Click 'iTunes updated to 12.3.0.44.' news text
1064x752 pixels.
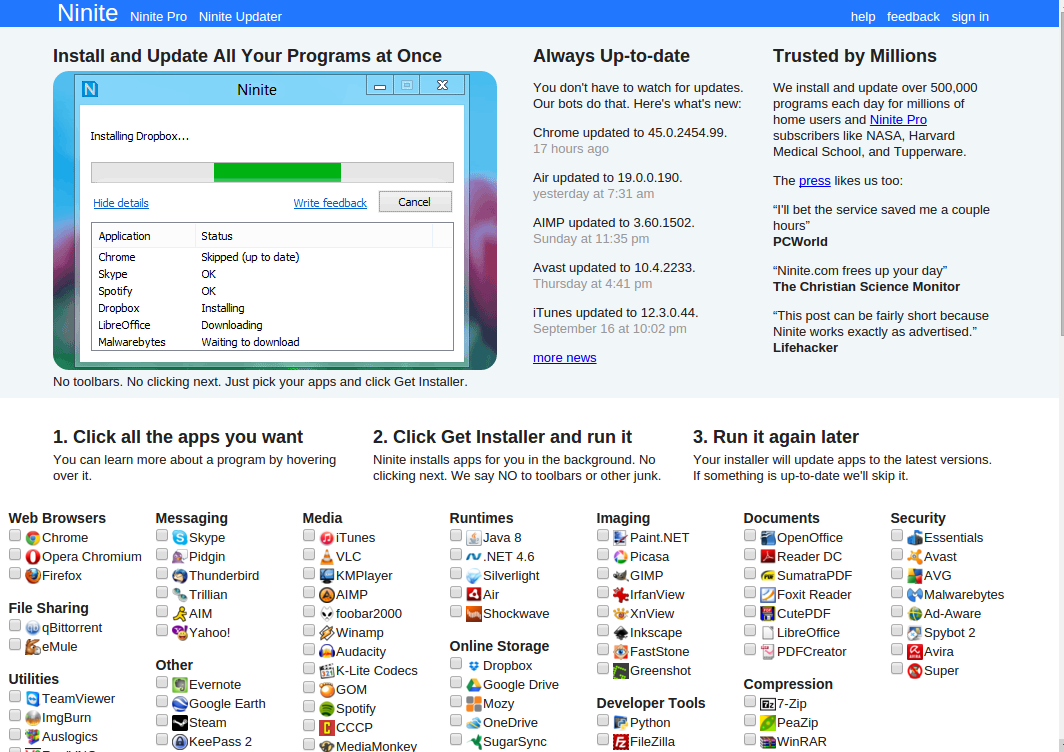tap(615, 313)
